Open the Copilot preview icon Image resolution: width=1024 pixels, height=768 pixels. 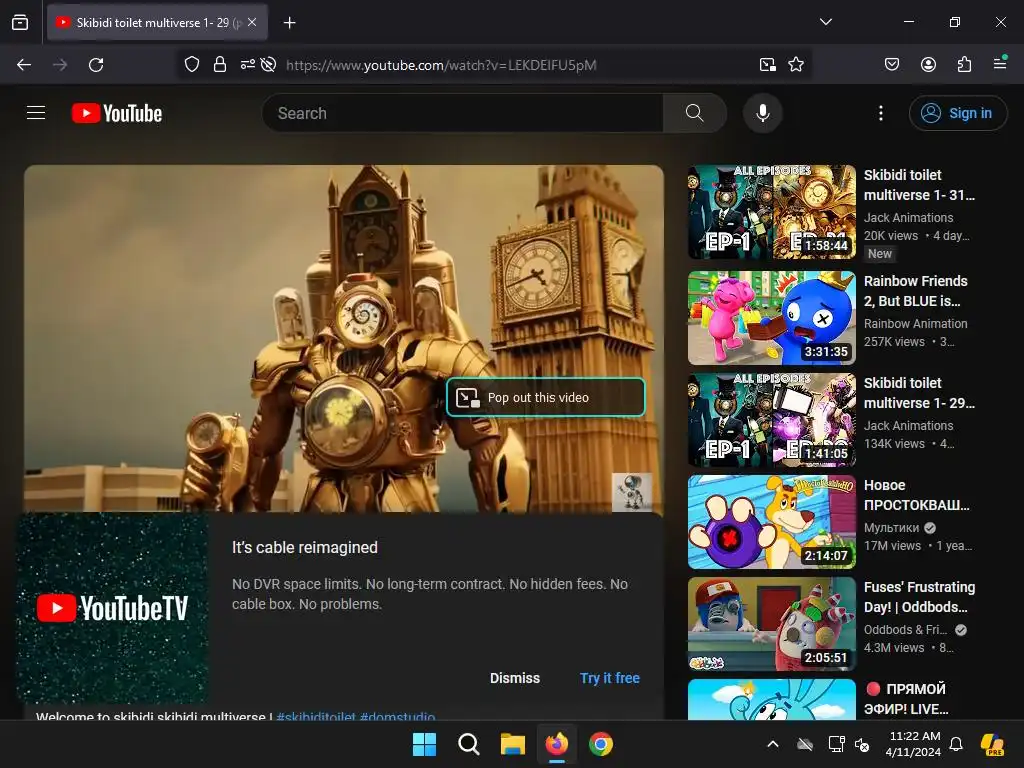pyautogui.click(x=993, y=744)
